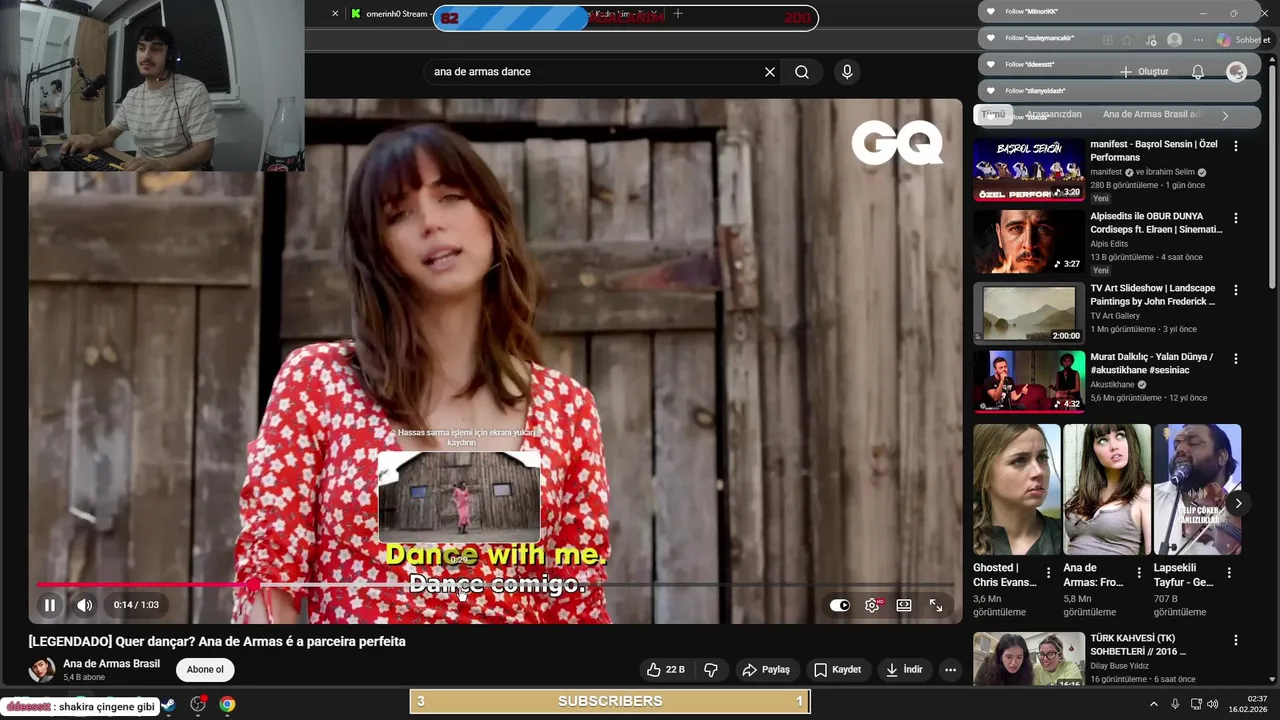This screenshot has width=1280, height=720.
Task: Open the network tray icon
Action: point(1196,704)
